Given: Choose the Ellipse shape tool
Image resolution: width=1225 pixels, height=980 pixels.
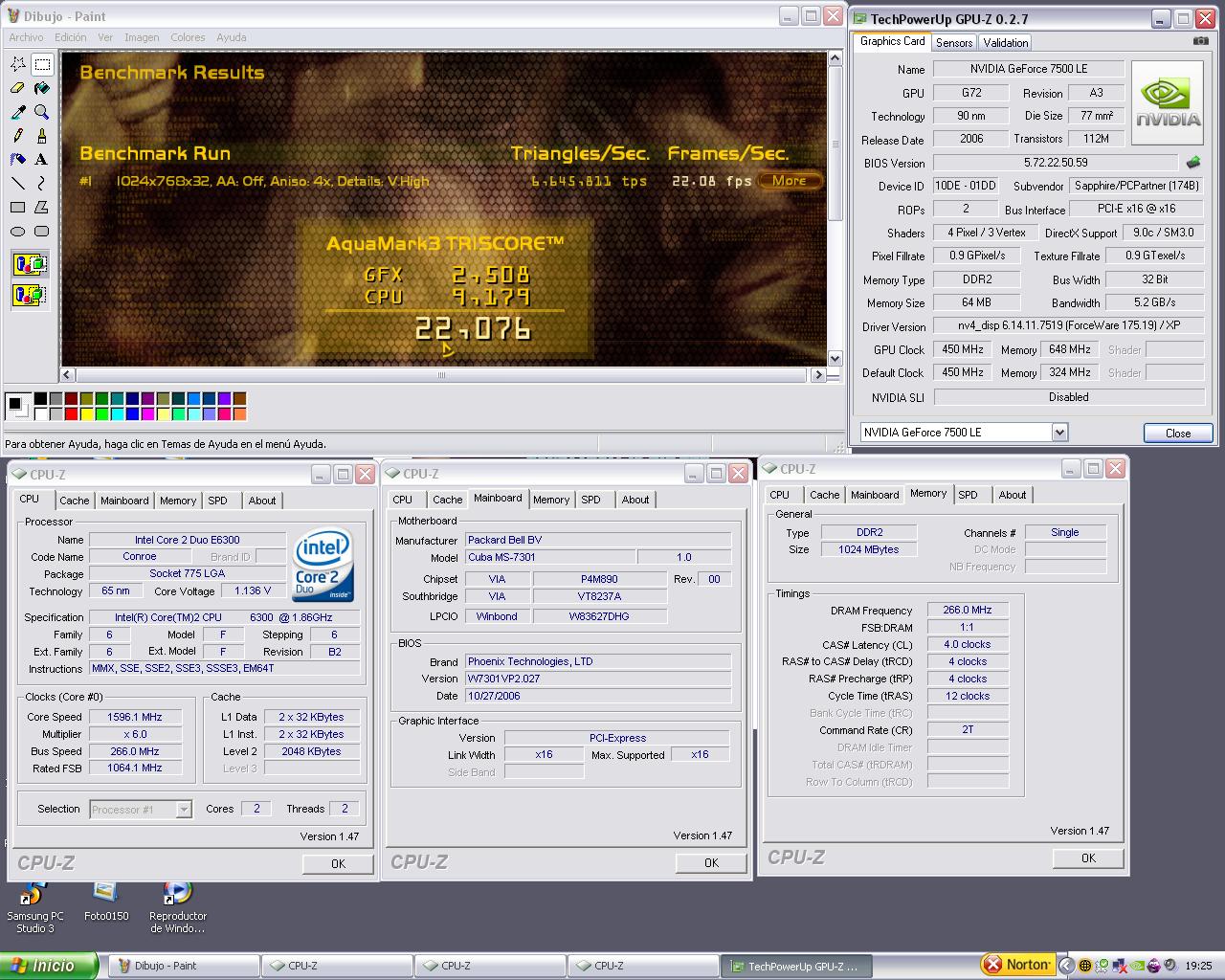Looking at the screenshot, I should (18, 231).
